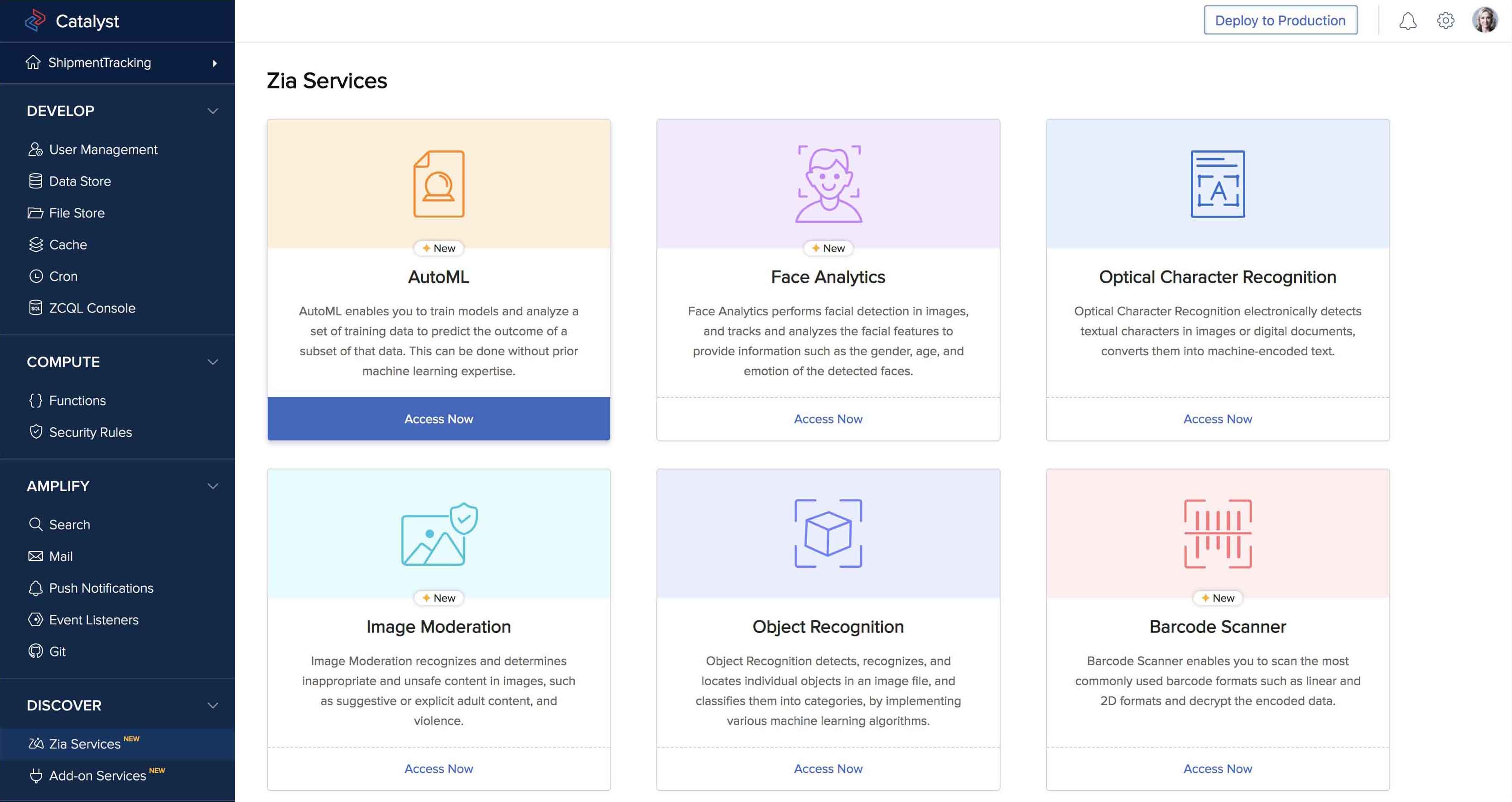Click Access Now under AutoML
This screenshot has width=1512, height=802.
[438, 419]
